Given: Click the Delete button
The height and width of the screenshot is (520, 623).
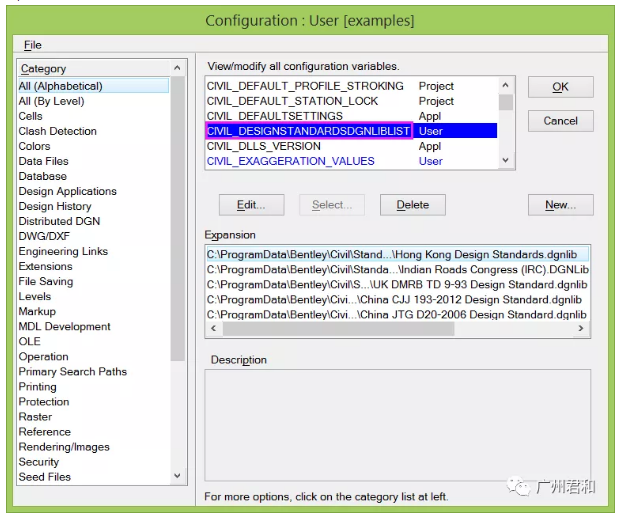Looking at the screenshot, I should click(x=412, y=205).
